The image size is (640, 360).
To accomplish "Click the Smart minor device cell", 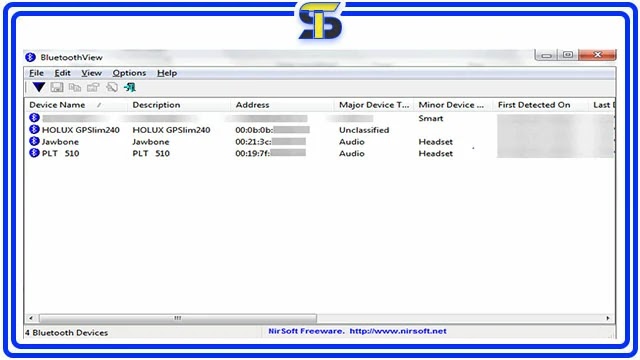I will [431, 118].
